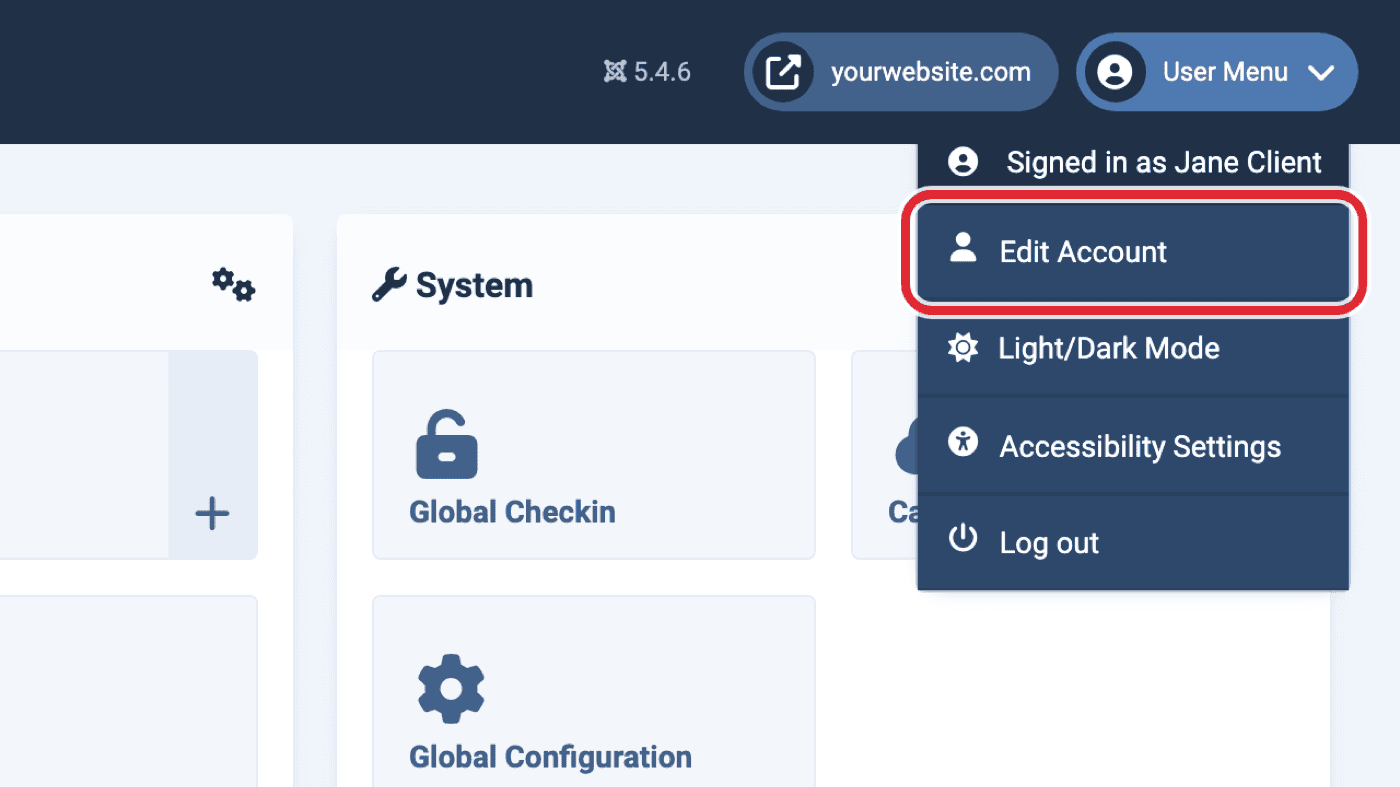Choose Log out from the user menu
This screenshot has height=787, width=1400.
[x=1133, y=543]
